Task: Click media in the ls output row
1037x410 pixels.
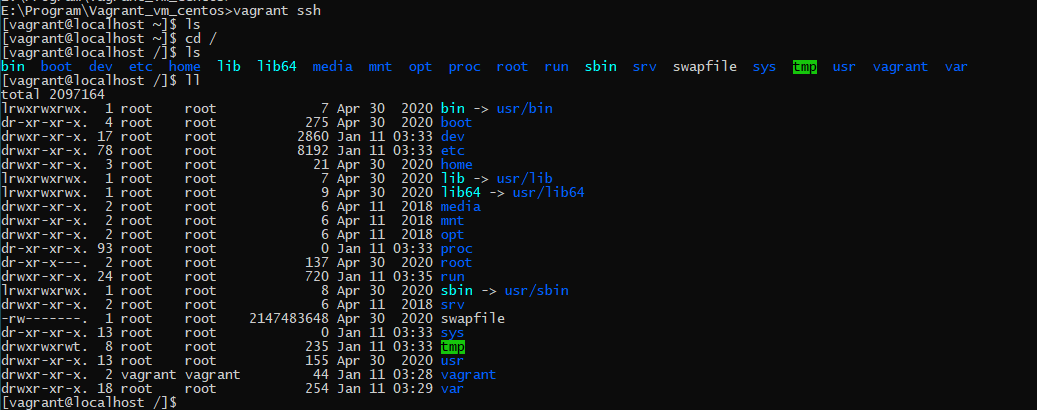Action: (332, 67)
